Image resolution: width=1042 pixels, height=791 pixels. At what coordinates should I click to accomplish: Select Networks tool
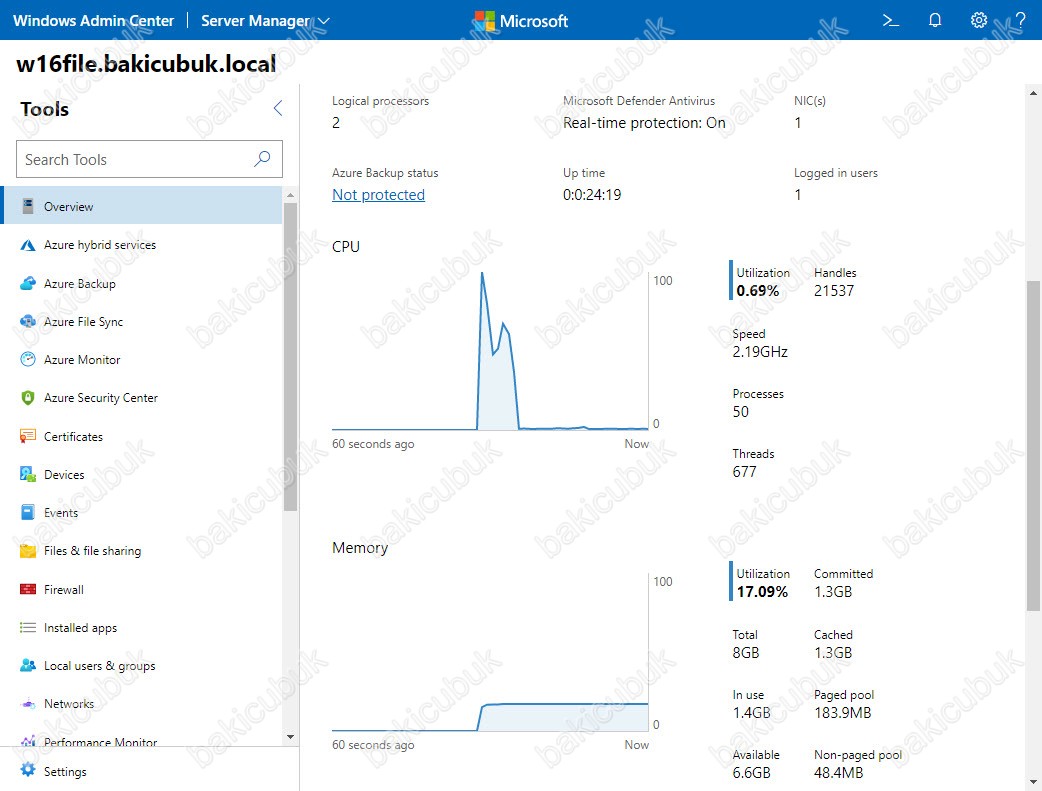142,703
